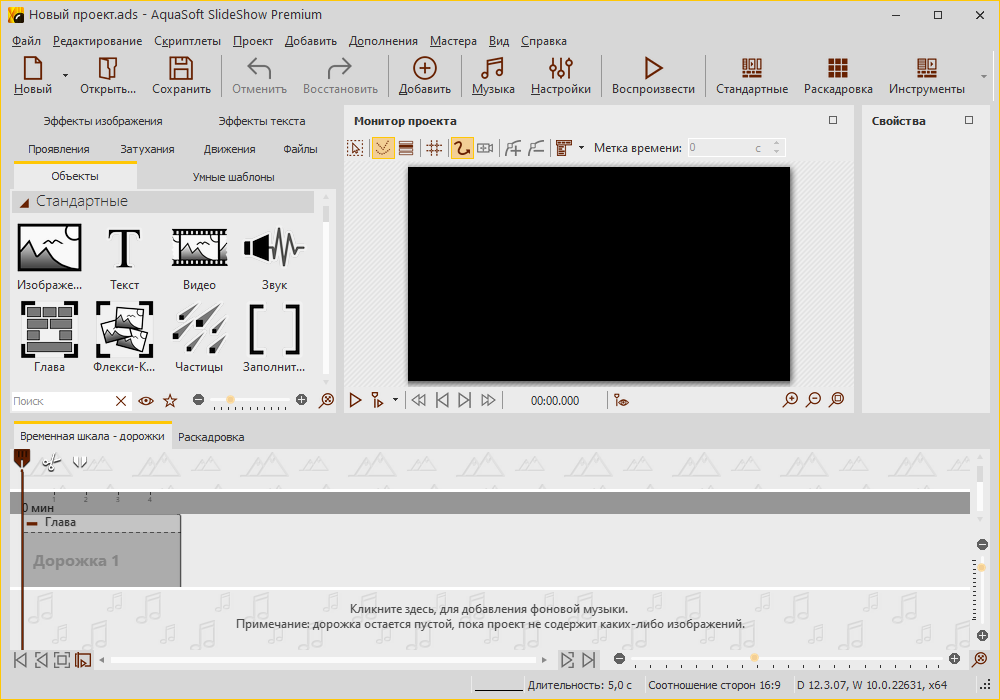Switch to the Стандартные layout
Screen dimensions: 1000x700
752,75
